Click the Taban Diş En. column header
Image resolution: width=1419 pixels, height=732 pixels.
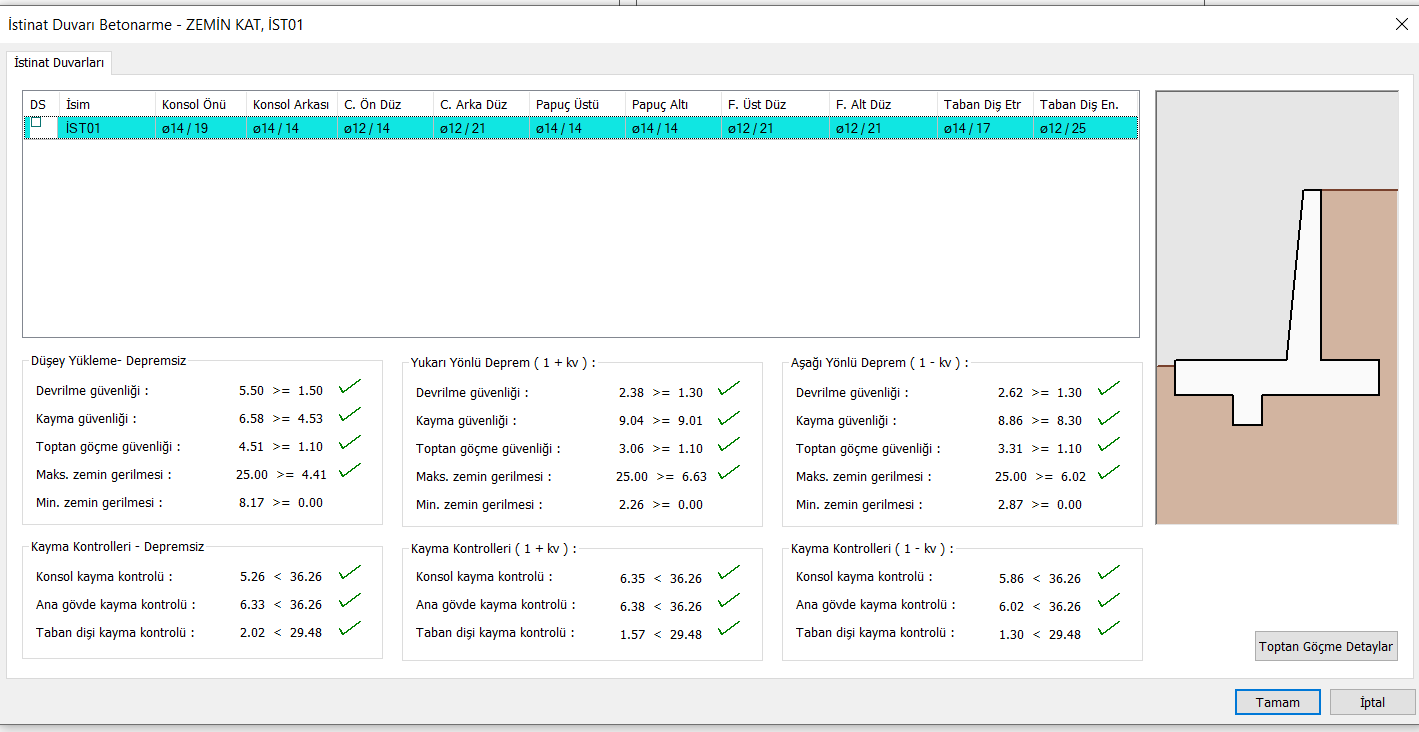point(1086,104)
